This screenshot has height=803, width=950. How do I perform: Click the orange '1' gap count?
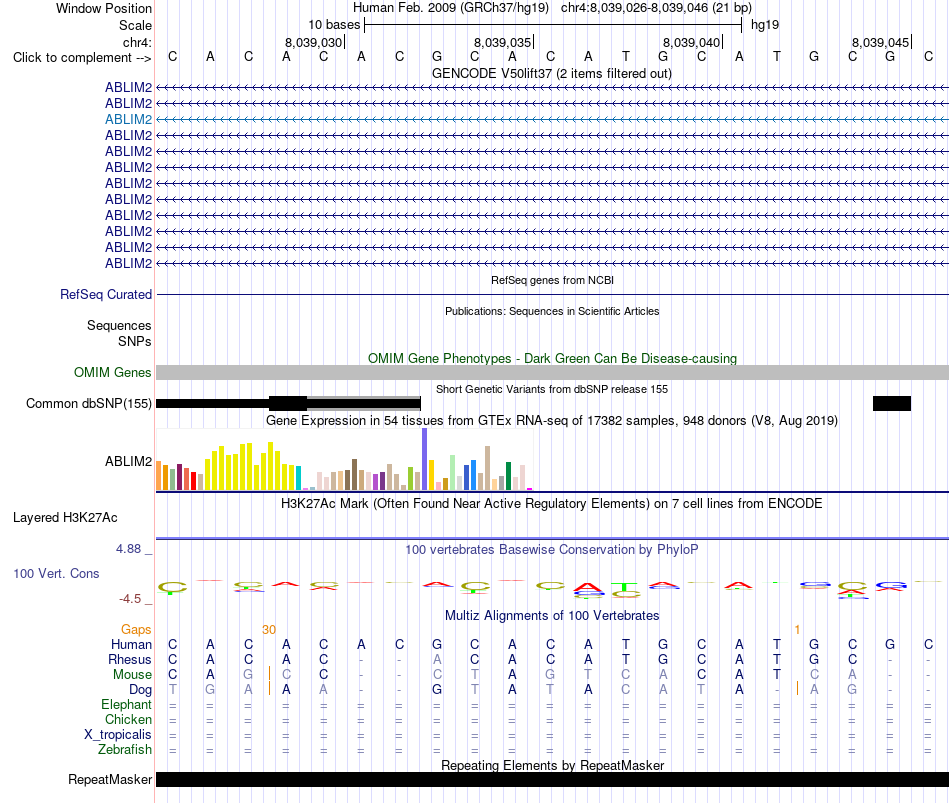797,630
